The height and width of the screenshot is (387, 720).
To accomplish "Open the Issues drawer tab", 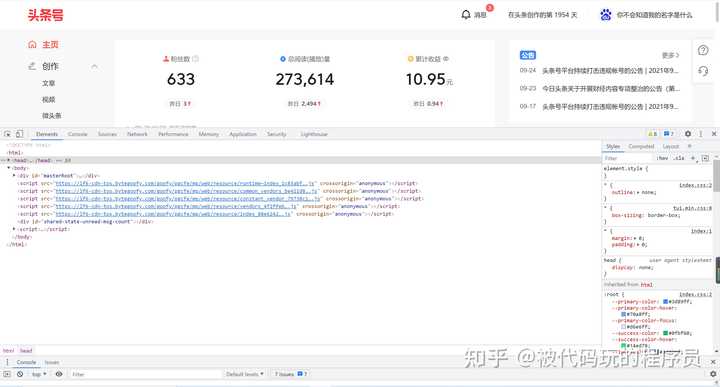I will click(52, 362).
